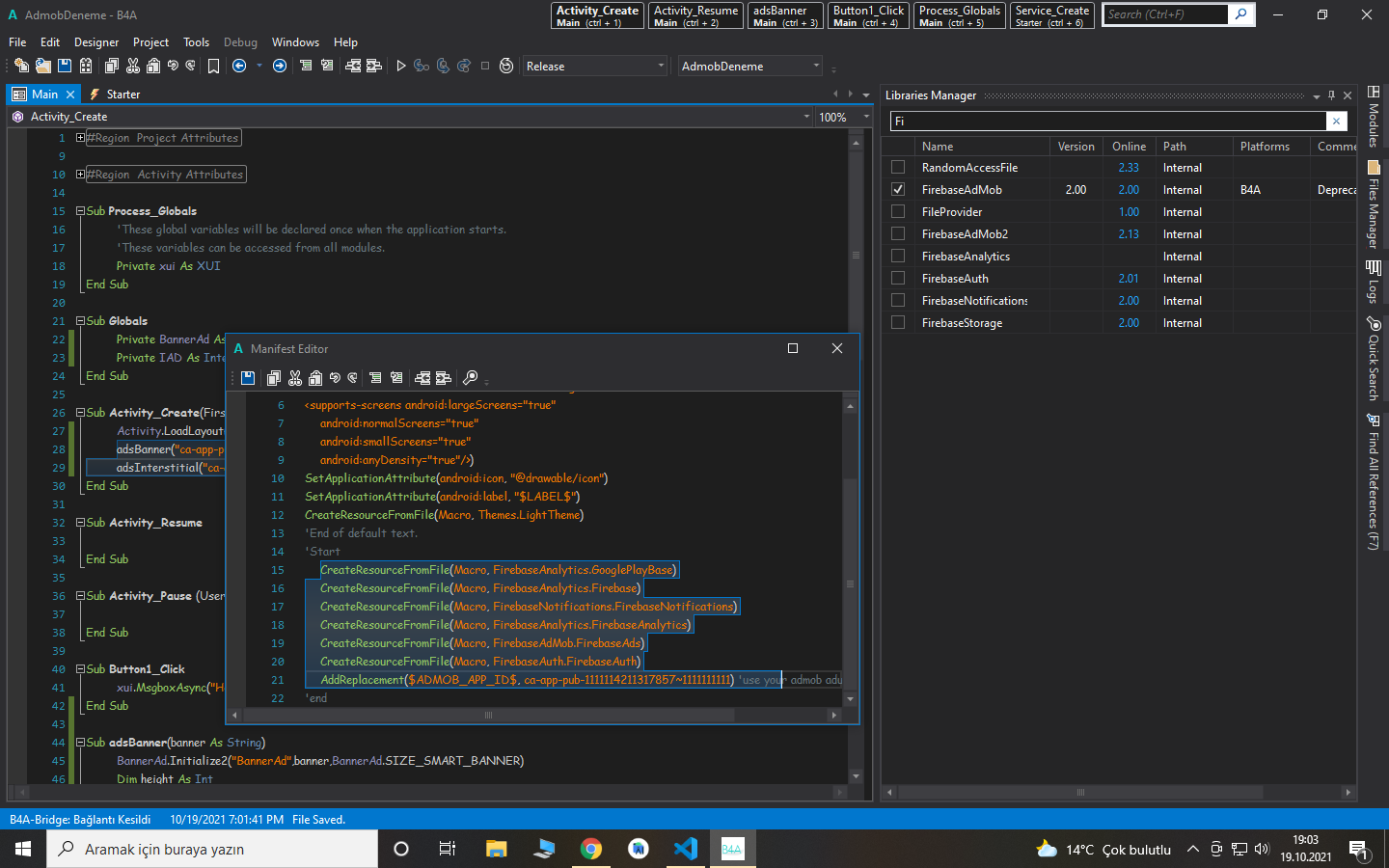1389x868 pixels.
Task: Click the Paste icon in Manifest Editor toolbar
Action: [x=315, y=378]
